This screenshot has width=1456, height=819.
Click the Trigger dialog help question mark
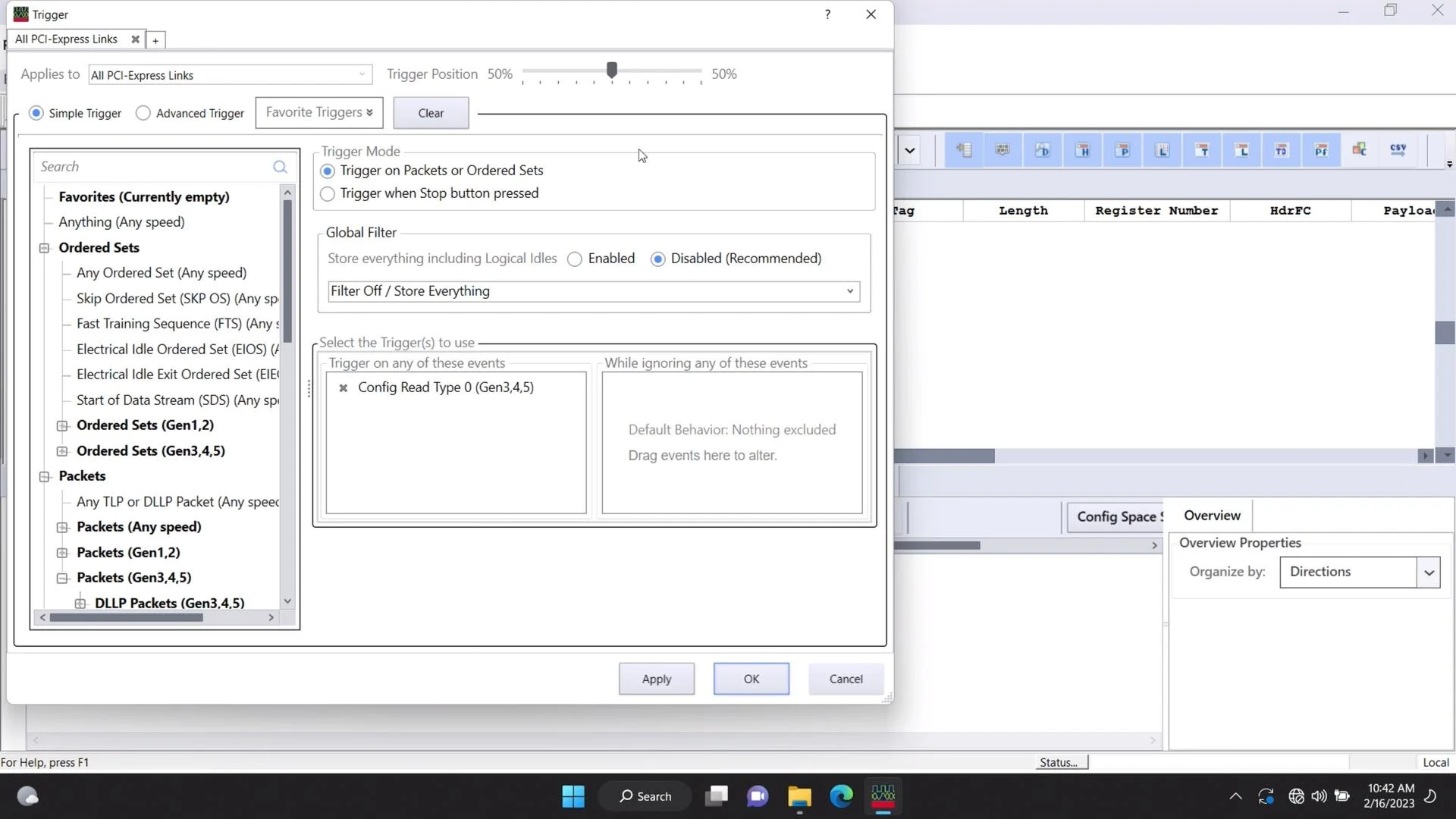click(827, 14)
